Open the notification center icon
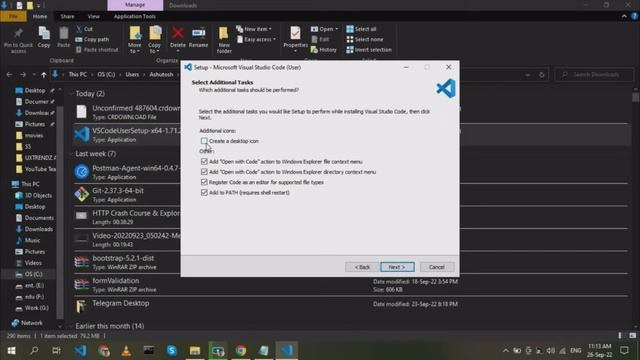The image size is (640, 360). 624,350
